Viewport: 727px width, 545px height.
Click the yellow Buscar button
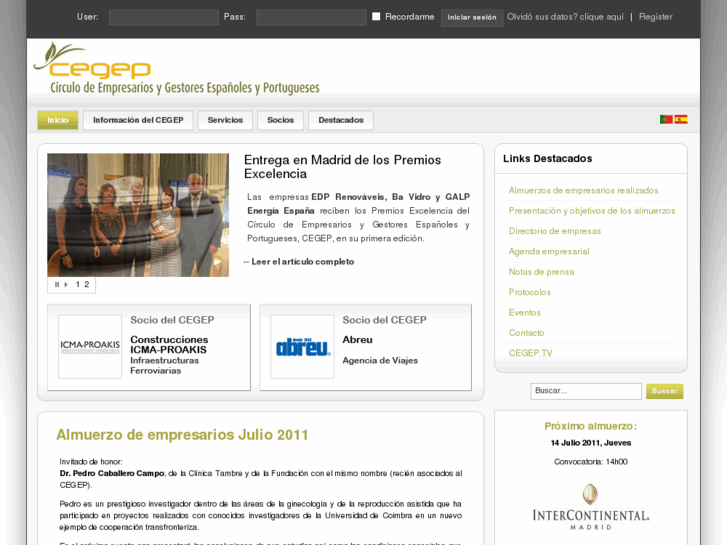coord(664,391)
